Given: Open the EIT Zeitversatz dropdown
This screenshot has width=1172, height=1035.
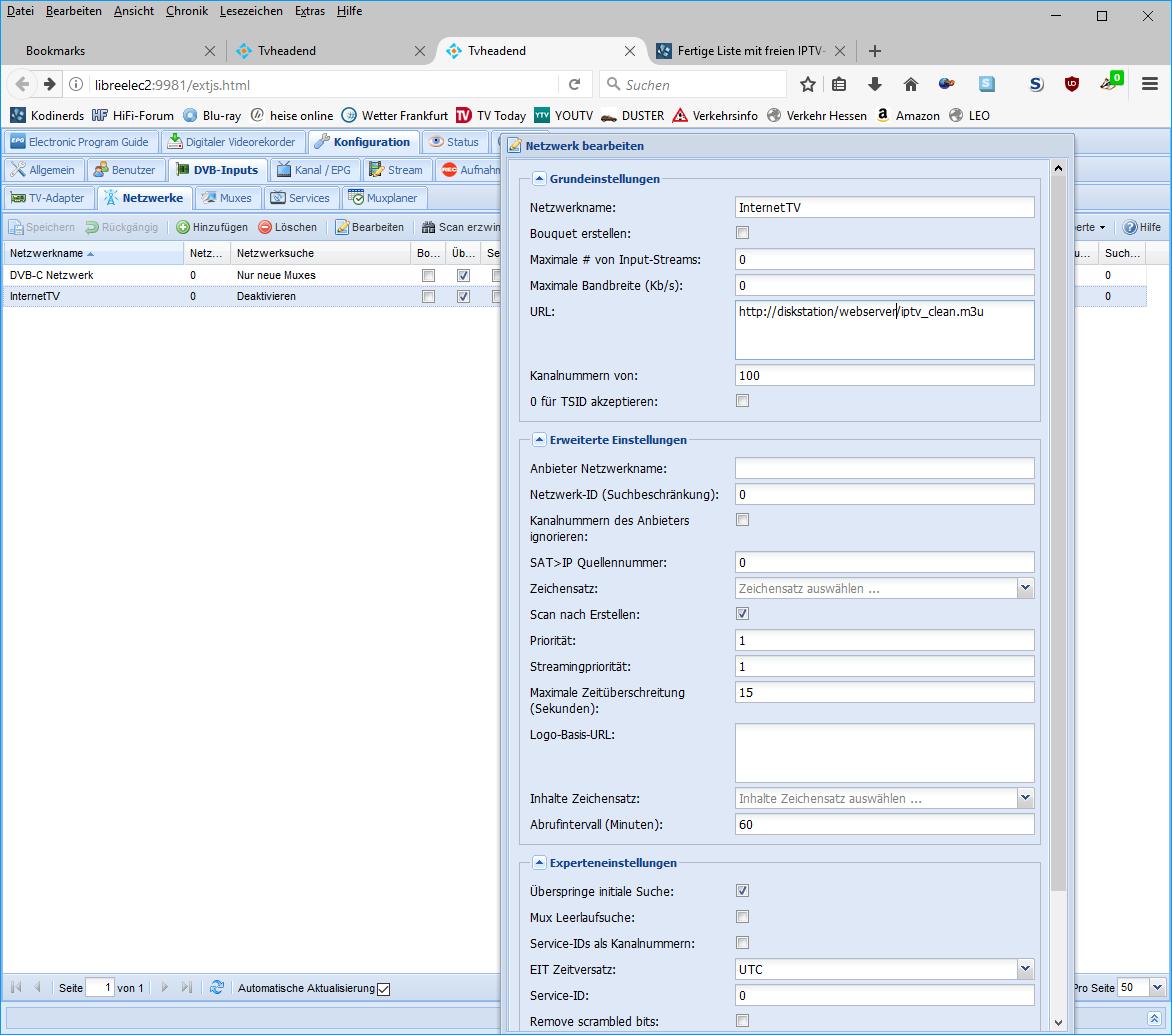Looking at the screenshot, I should pos(1026,969).
